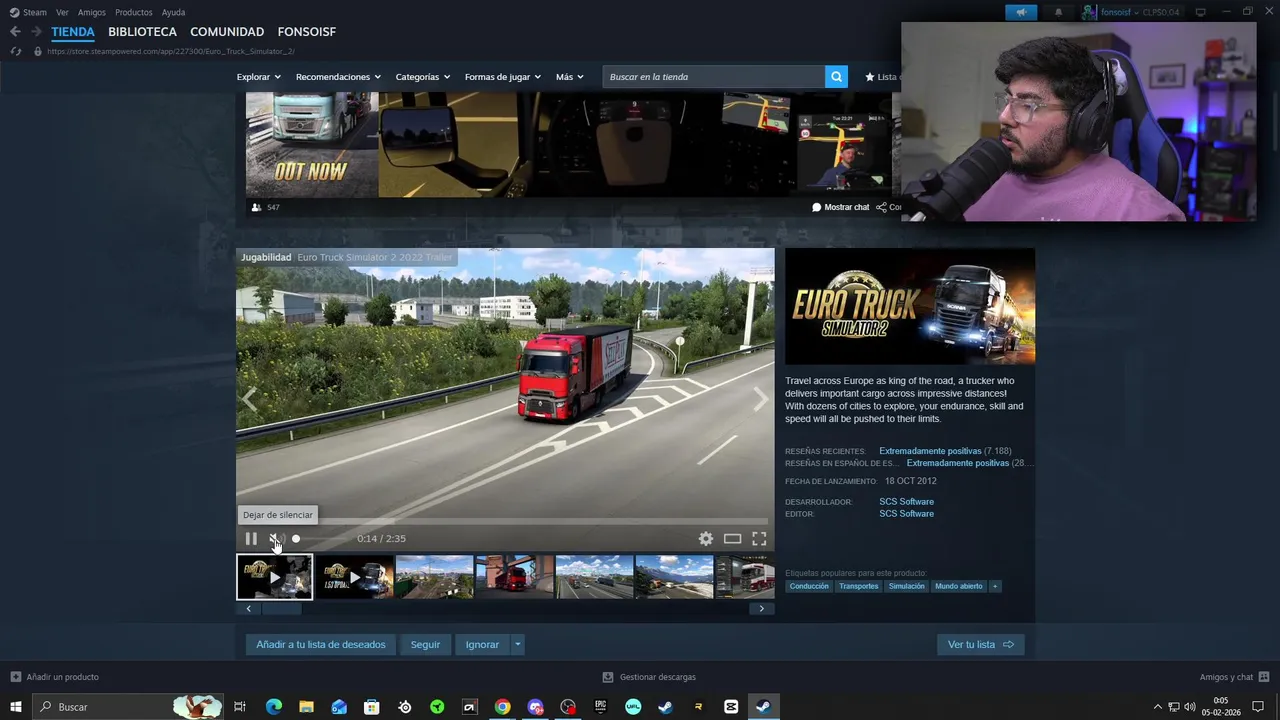The image size is (1280, 720).
Task: Open the SCS Software editor link
Action: pos(906,514)
